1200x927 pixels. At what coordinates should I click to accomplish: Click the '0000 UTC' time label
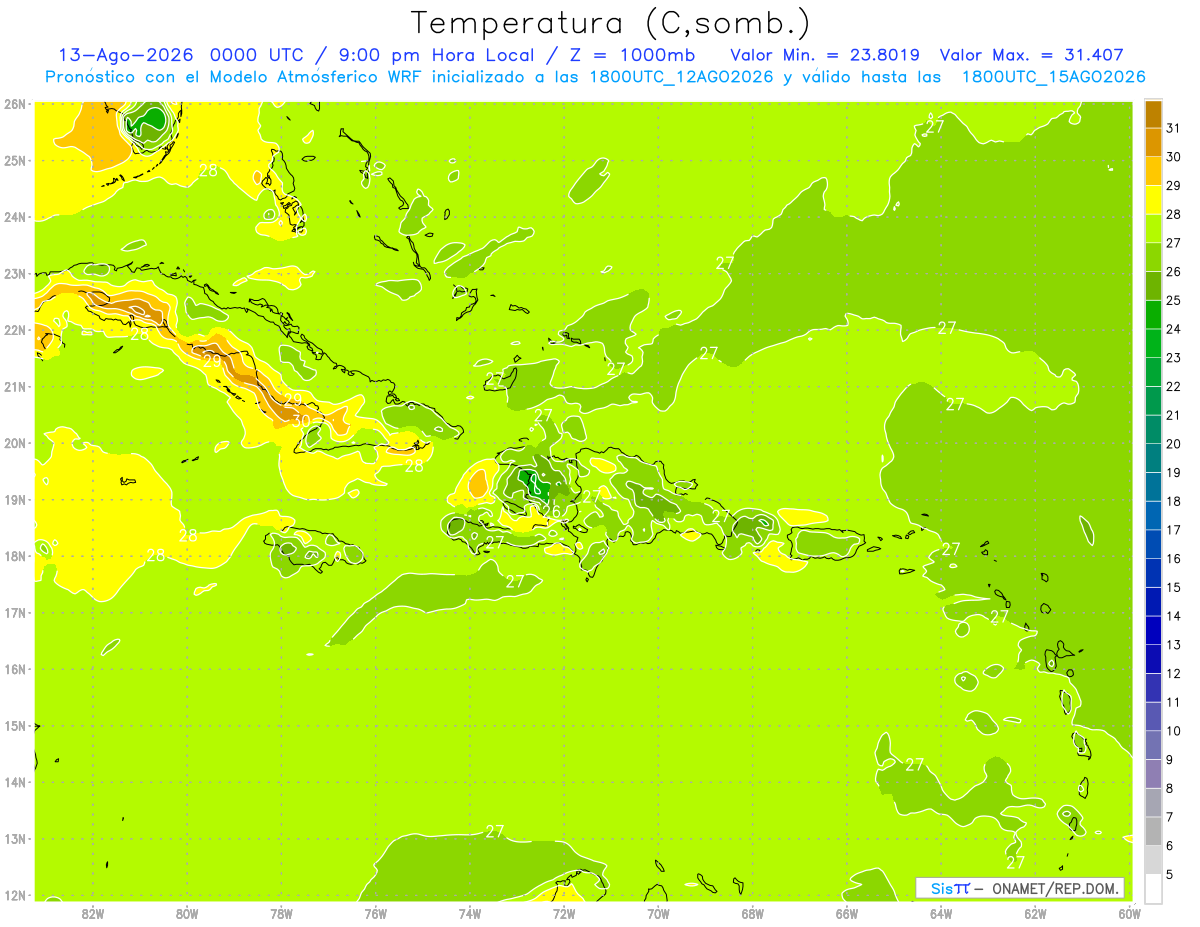pos(257,55)
